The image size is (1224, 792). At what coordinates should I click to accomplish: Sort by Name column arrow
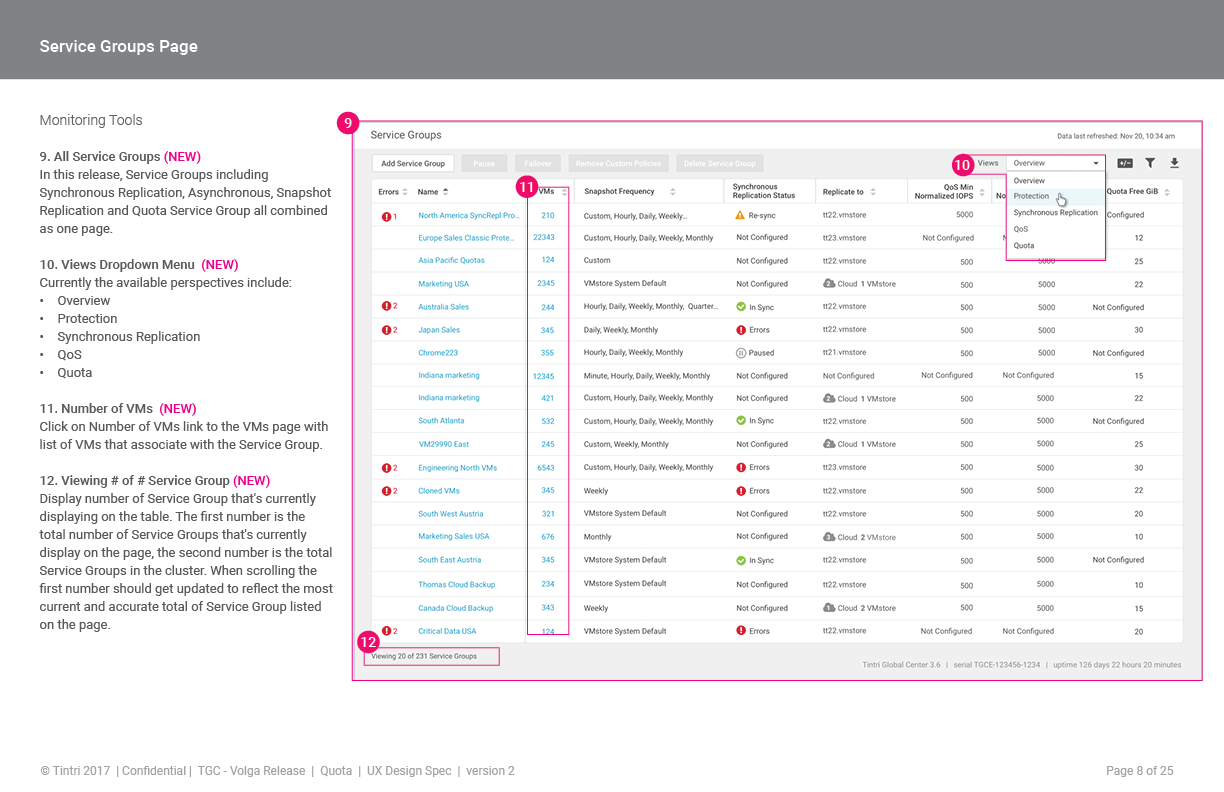445,191
